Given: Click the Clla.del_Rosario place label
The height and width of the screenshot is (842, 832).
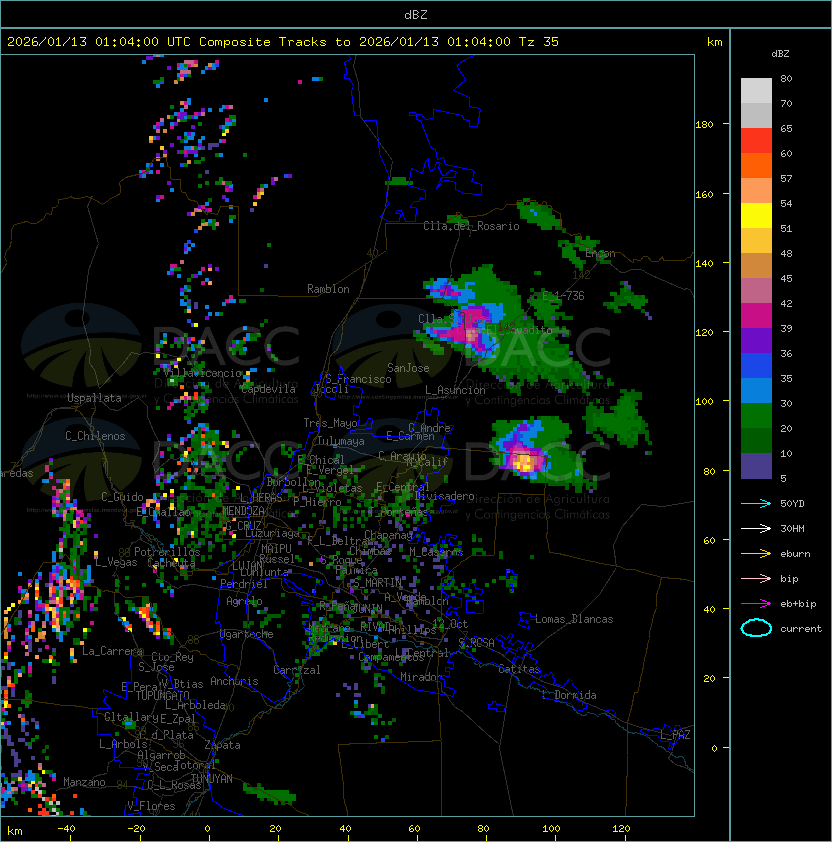Looking at the screenshot, I should [471, 226].
